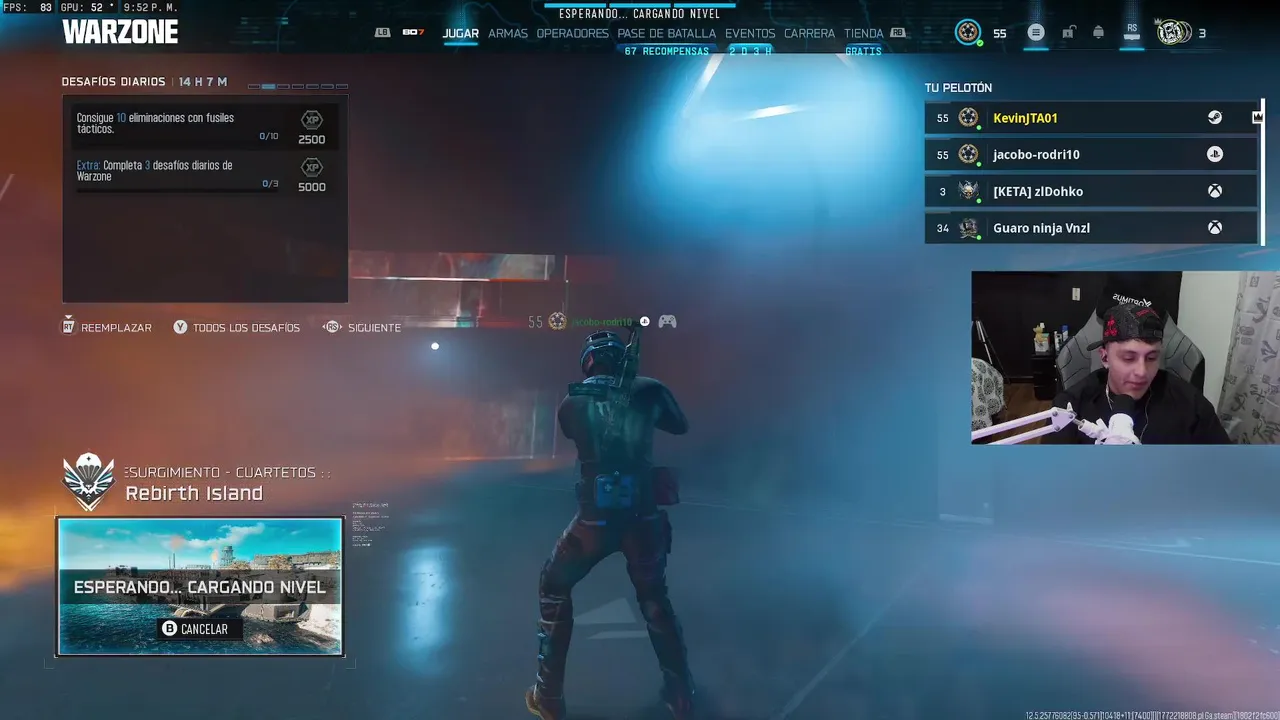Click the Extra three daily challenges entry
The width and height of the screenshot is (1280, 720).
(205, 174)
